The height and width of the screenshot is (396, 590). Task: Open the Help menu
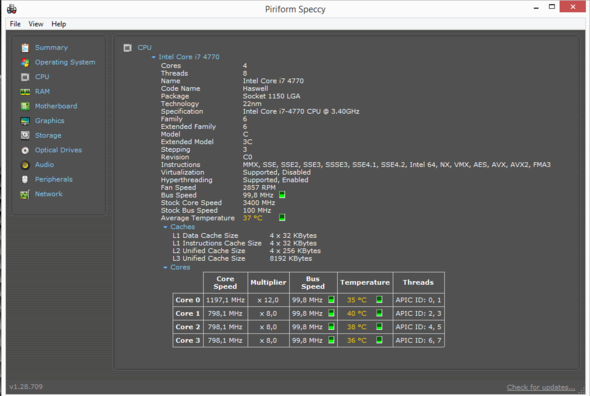coord(59,24)
